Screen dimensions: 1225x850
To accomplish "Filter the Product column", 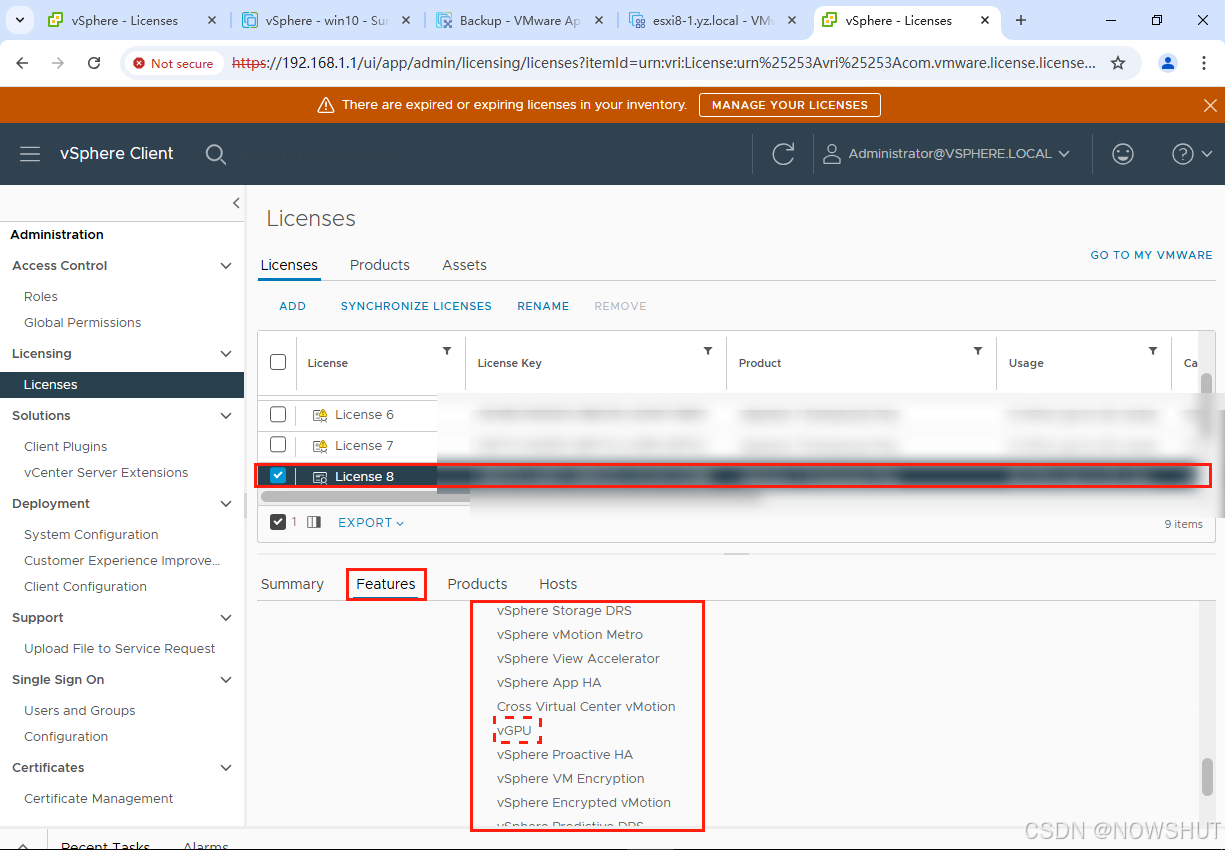I will [x=978, y=351].
